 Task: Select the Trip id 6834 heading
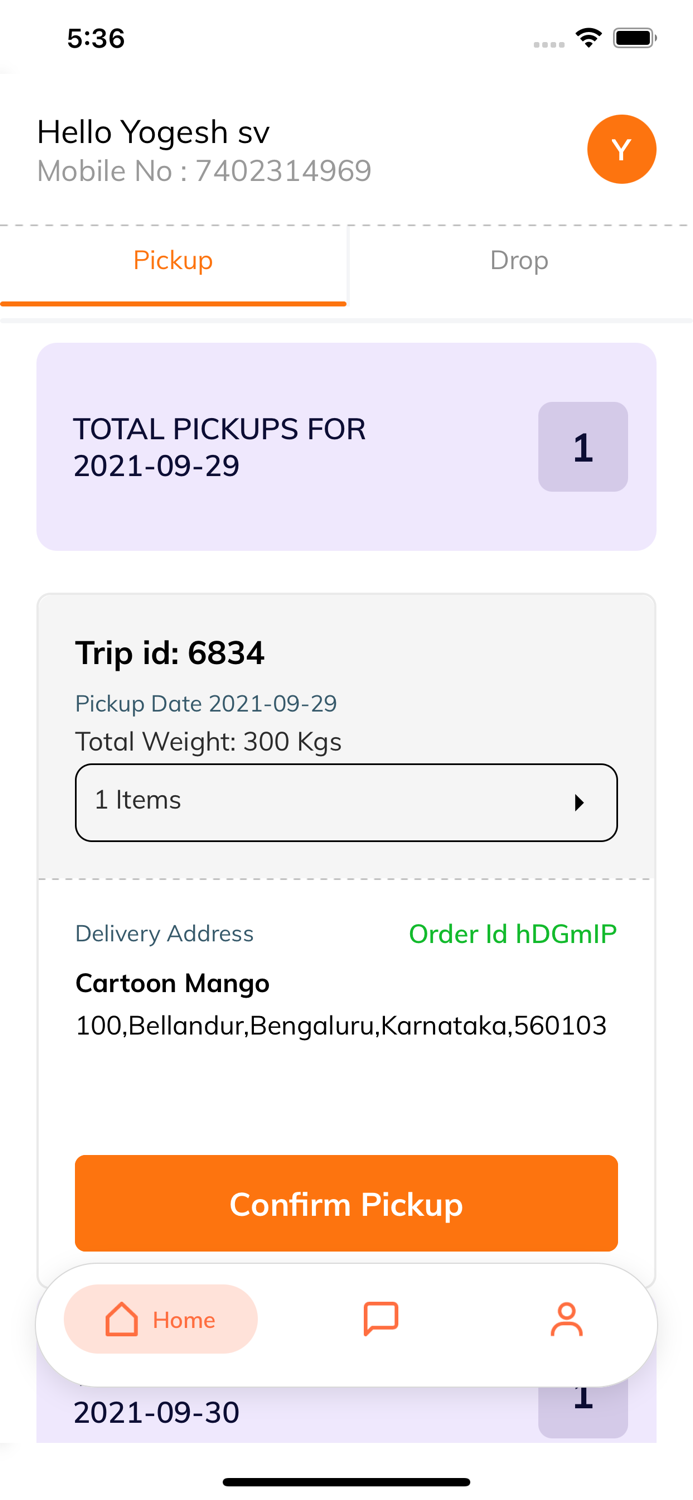170,654
